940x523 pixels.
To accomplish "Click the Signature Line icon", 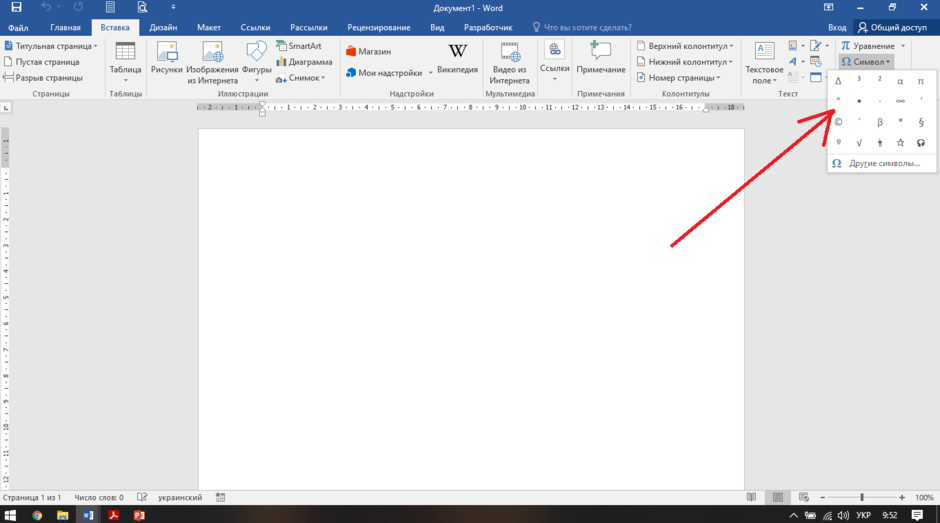I will 816,46.
